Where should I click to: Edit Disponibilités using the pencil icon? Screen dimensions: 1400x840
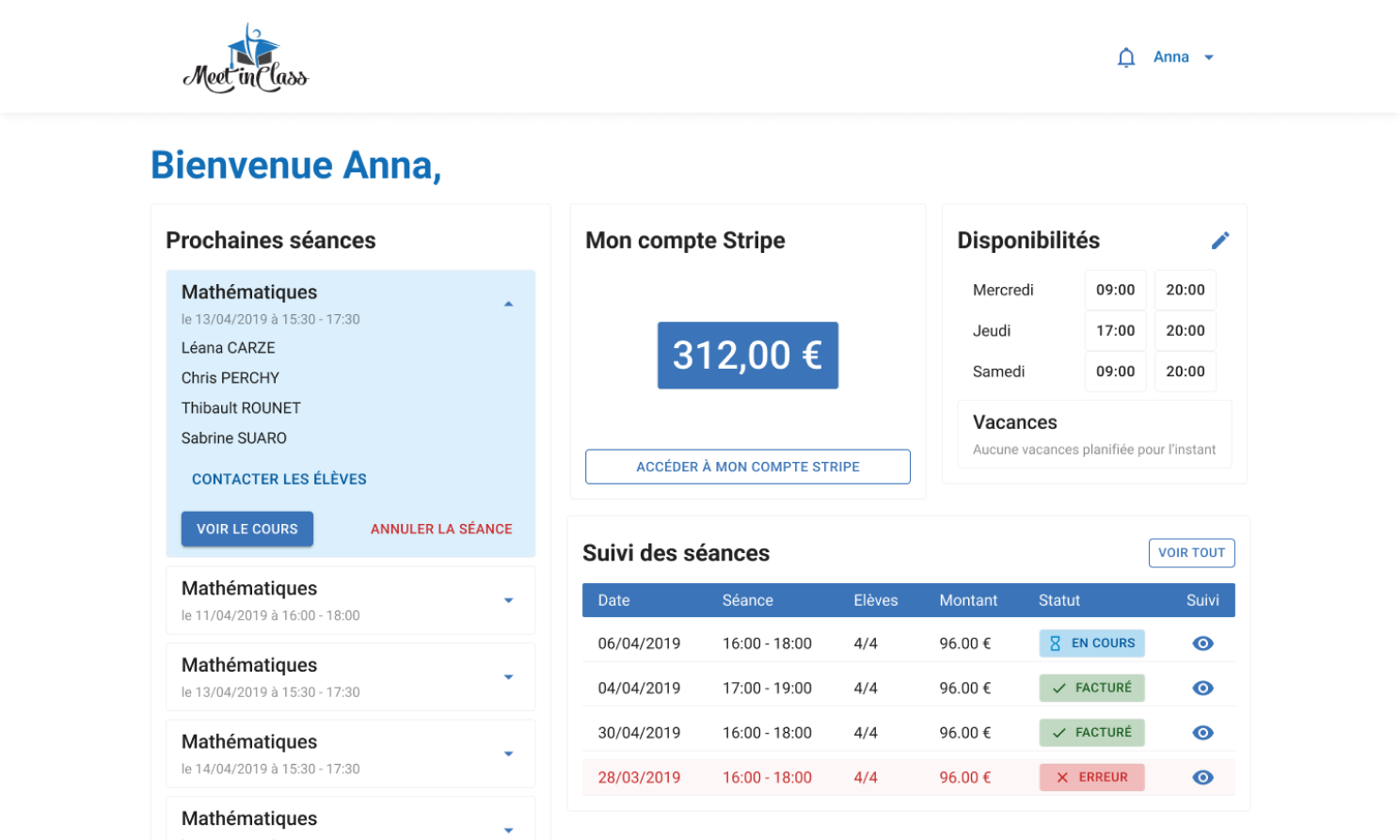point(1220,240)
